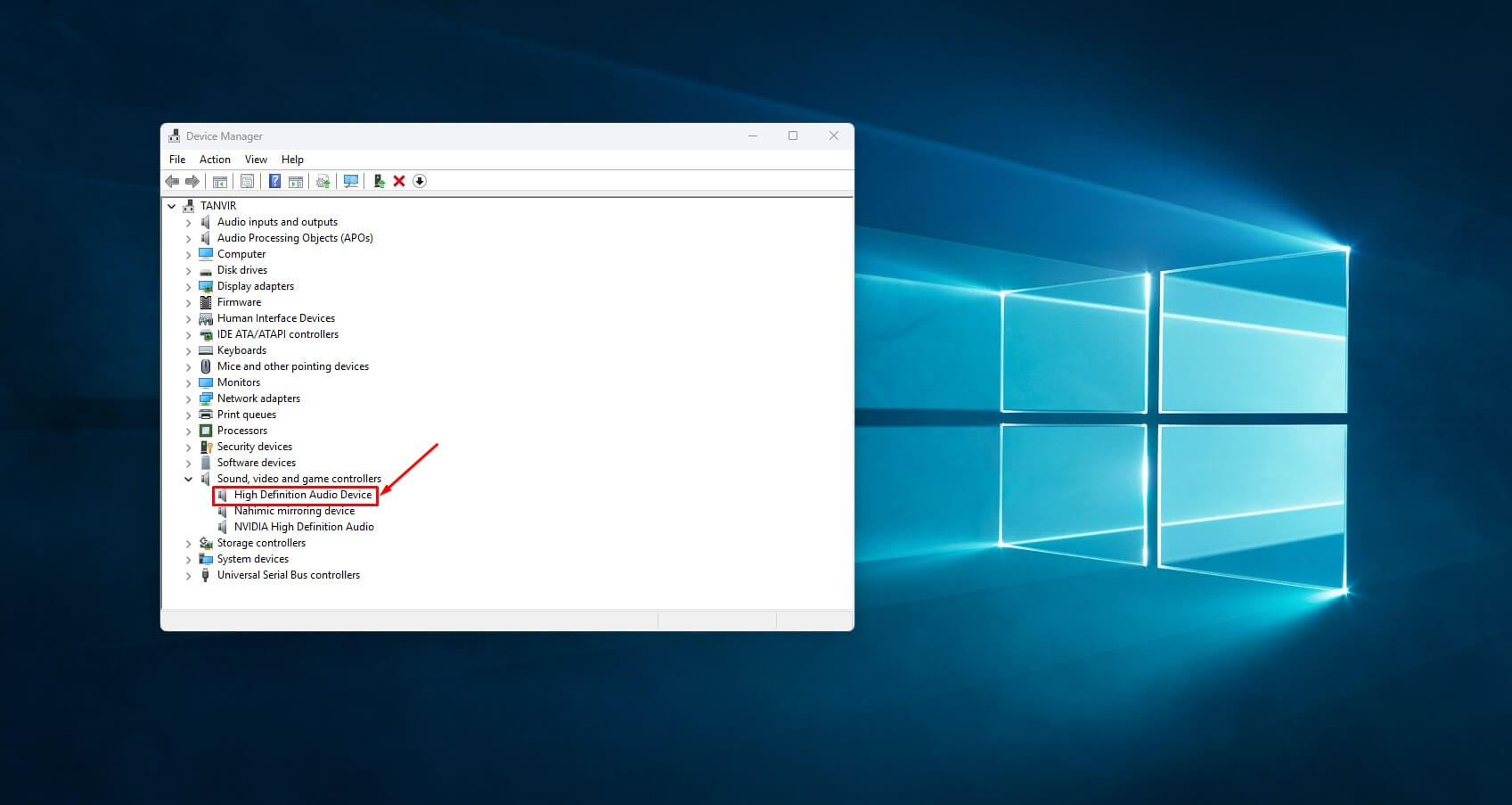Select Nahimic mirroring device
1512x805 pixels.
[x=294, y=511]
